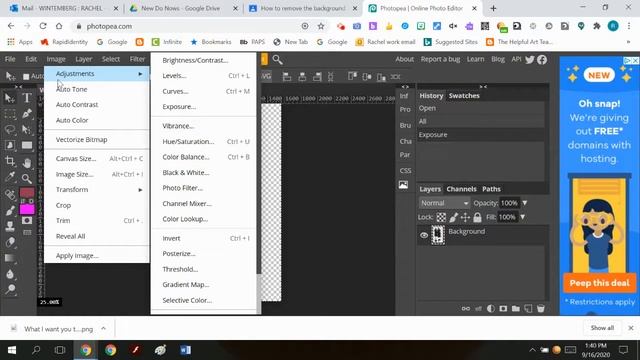Toggle lock image pixels brush icon
The width and height of the screenshot is (640, 360).
(x=453, y=218)
